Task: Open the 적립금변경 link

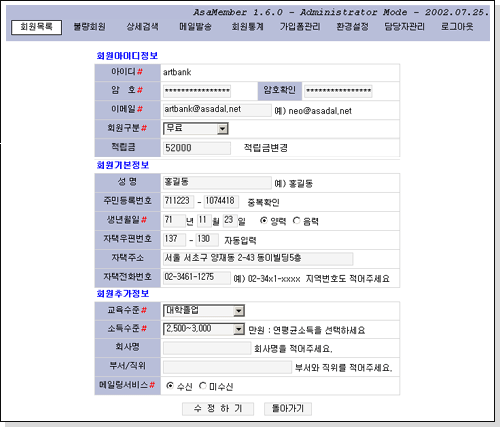Action: [266, 148]
